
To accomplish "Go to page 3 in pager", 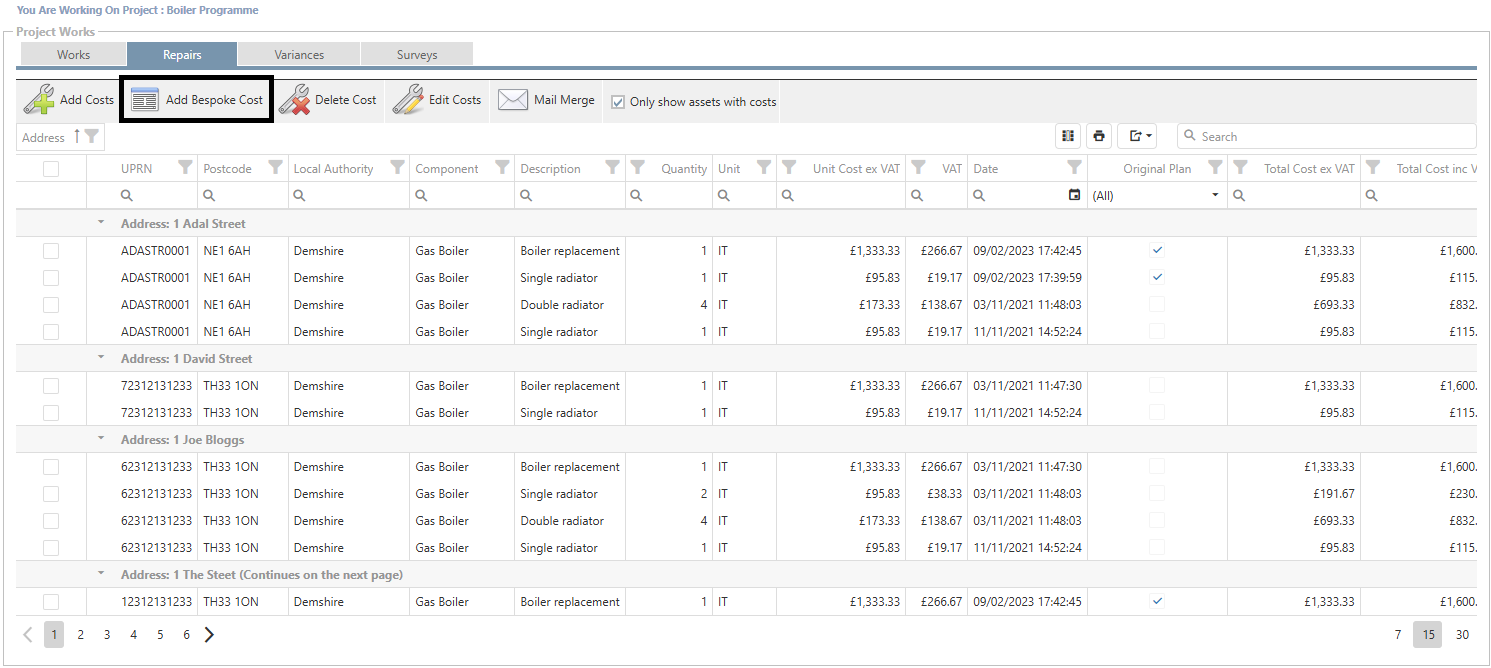I will 107,634.
